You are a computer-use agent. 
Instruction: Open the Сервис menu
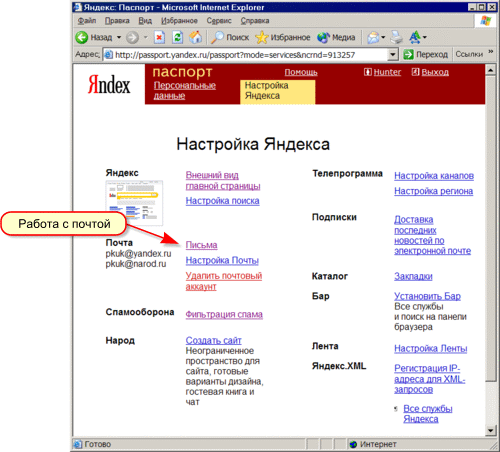(x=219, y=21)
